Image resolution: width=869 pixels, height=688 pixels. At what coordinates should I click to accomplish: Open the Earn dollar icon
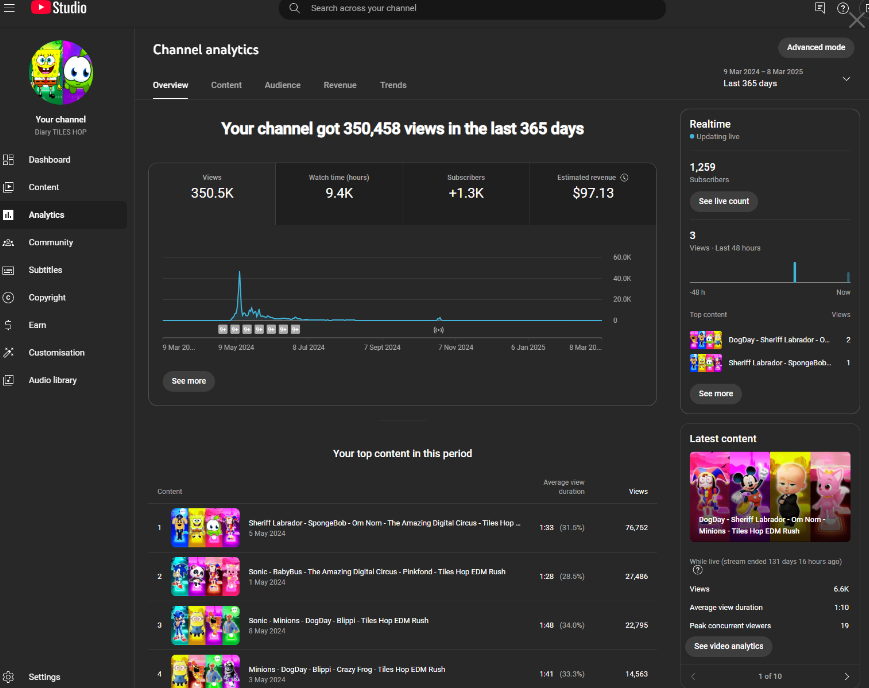coord(8,325)
